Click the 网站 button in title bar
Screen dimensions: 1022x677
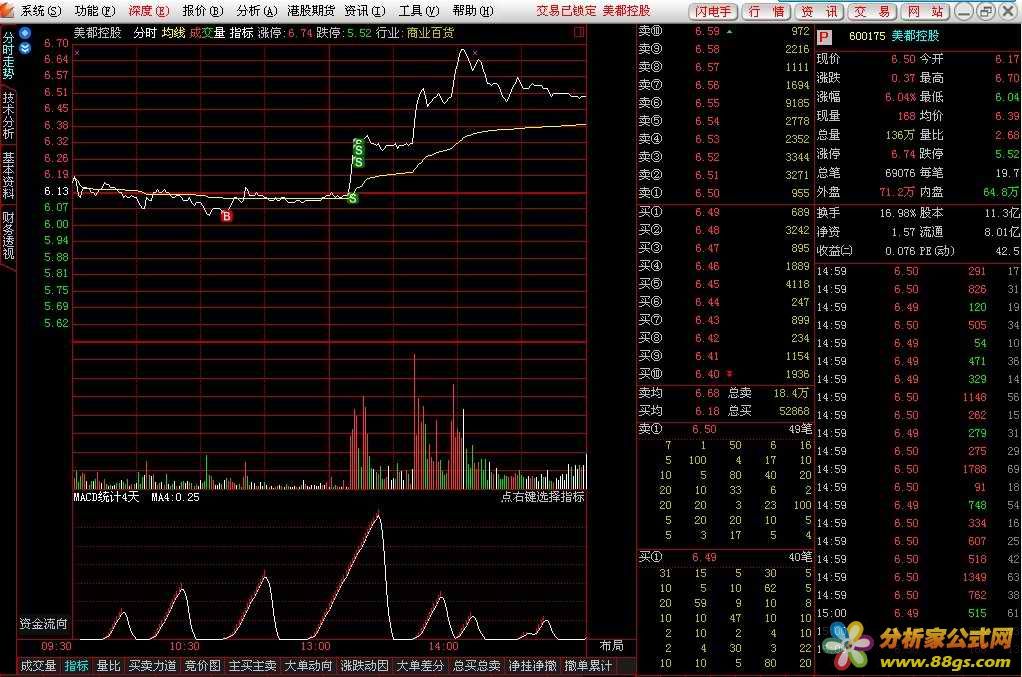926,12
